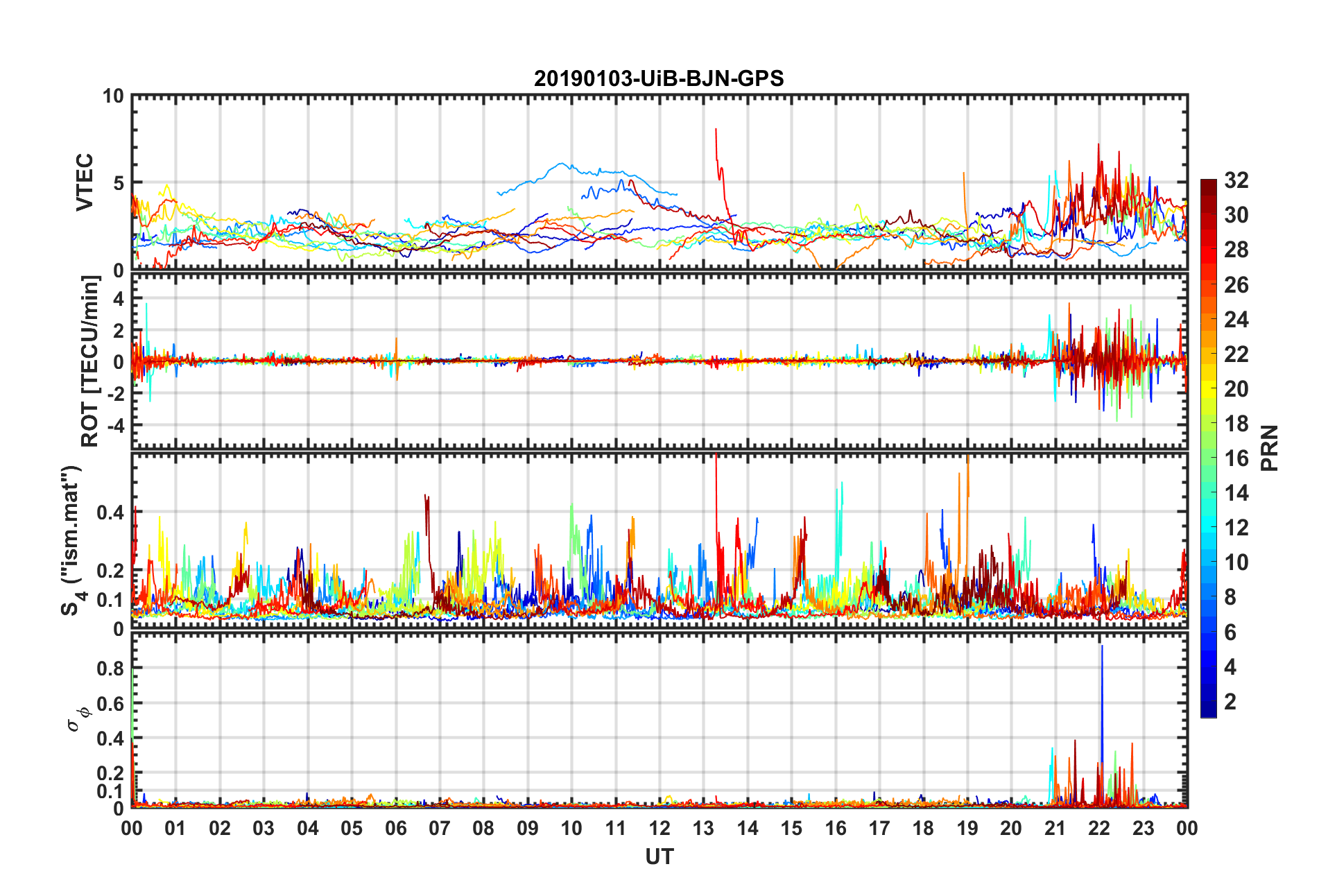Click UT axis tick label 11
The height and width of the screenshot is (896, 1319).
616,828
